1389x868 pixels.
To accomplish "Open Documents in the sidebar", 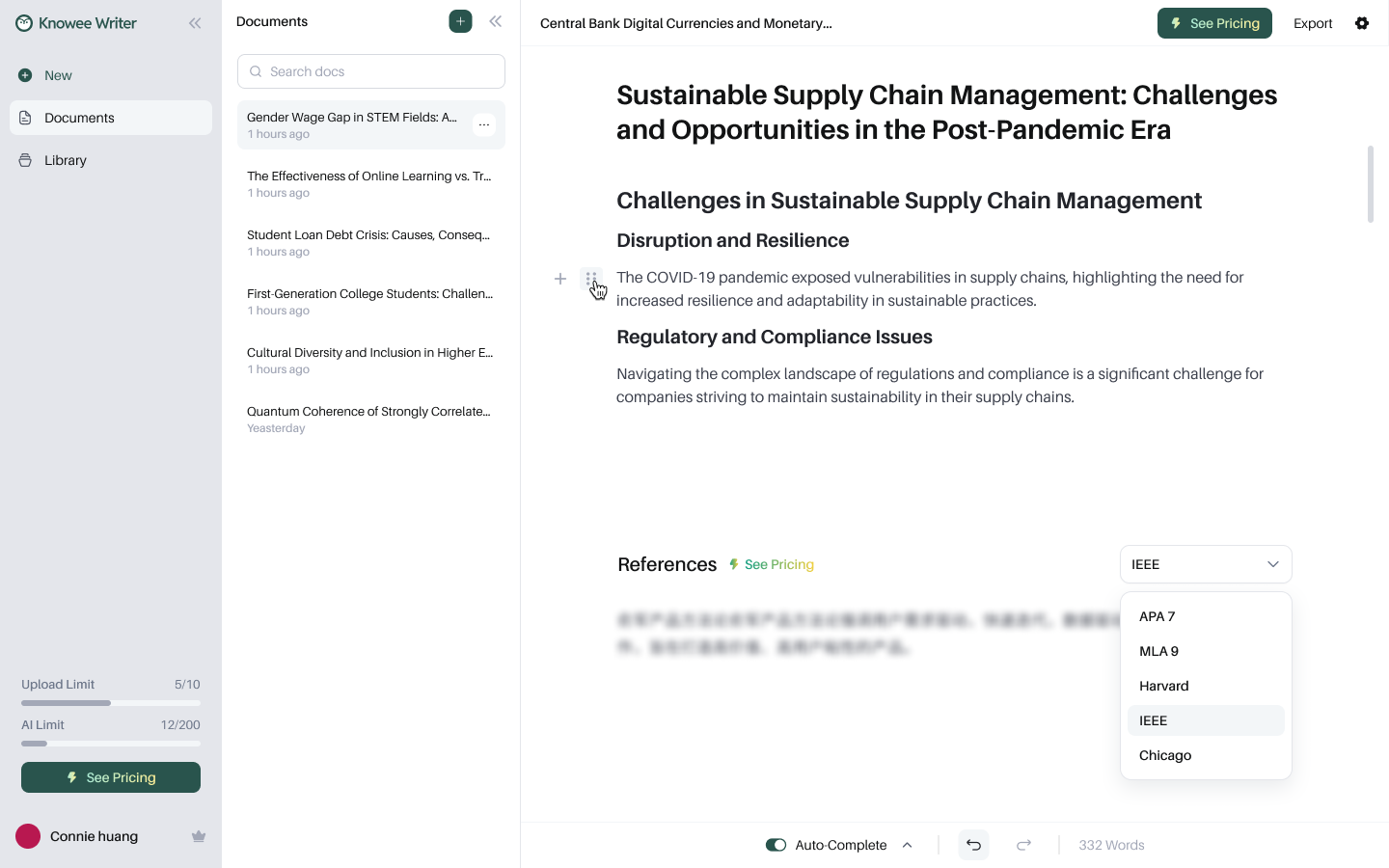I will coord(111,118).
